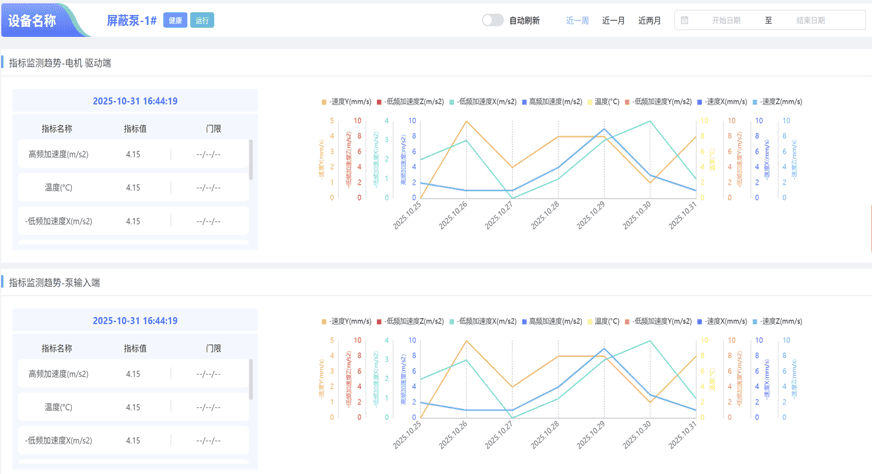
Task: Click 低频加速度Z legend marker in 电机 驱动端 chart
Action: (380, 102)
